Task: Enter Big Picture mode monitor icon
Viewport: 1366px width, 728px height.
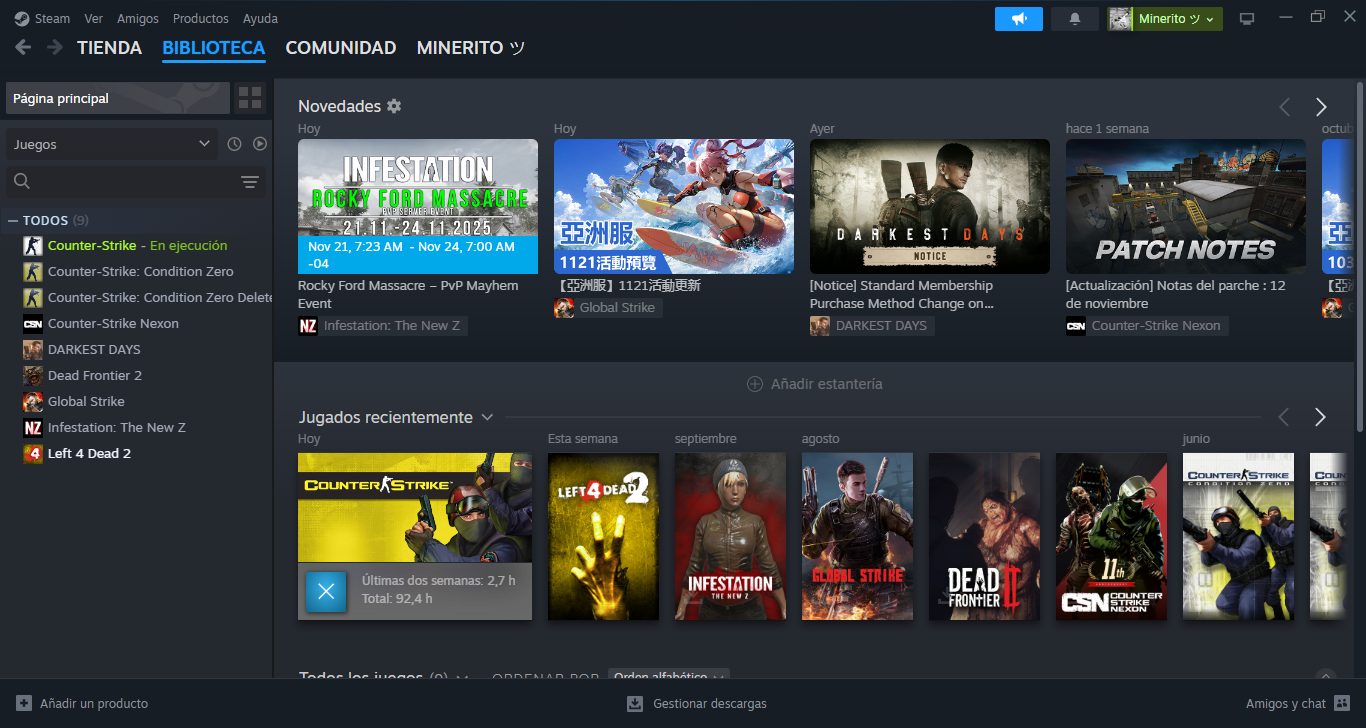Action: [x=1247, y=19]
